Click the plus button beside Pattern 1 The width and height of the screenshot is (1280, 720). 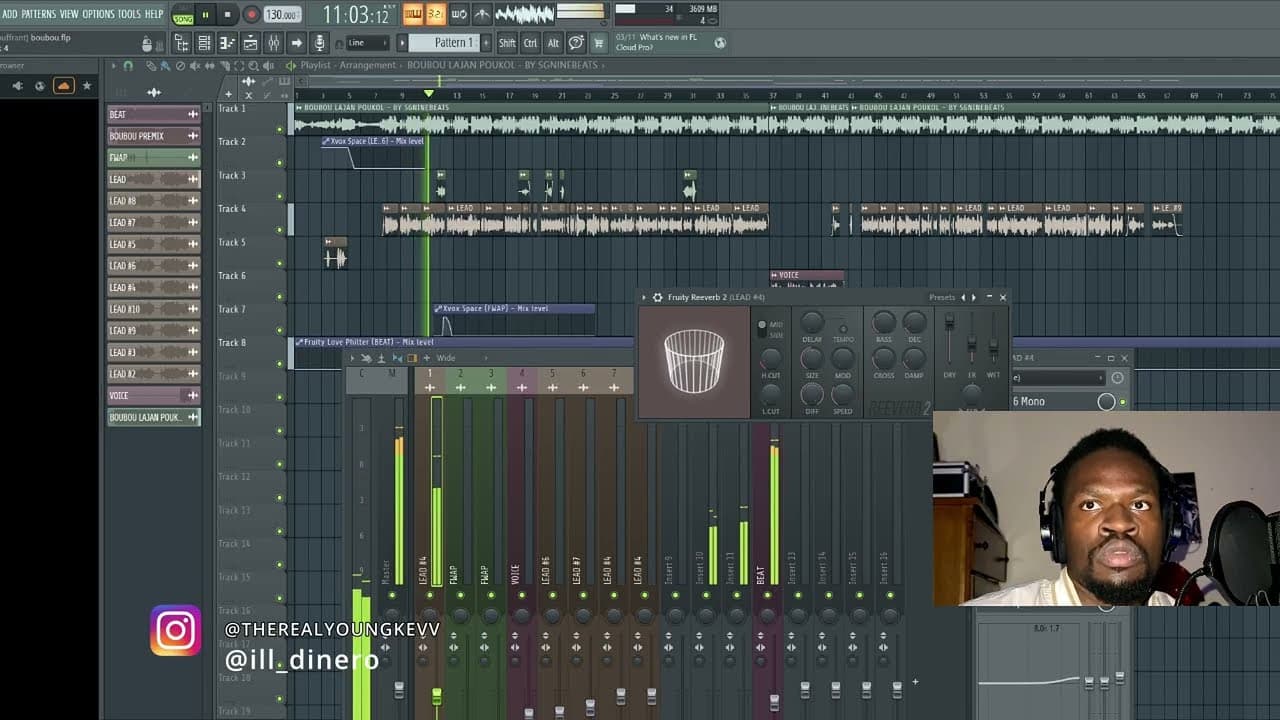coord(487,43)
